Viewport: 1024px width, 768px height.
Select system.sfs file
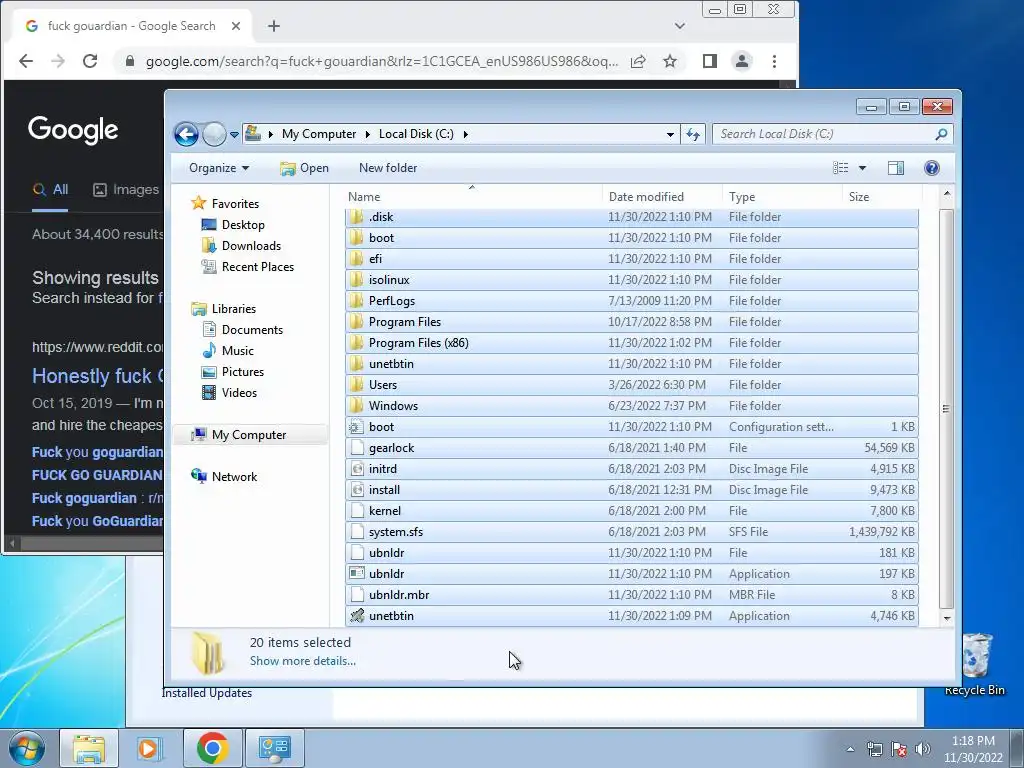[632, 532]
